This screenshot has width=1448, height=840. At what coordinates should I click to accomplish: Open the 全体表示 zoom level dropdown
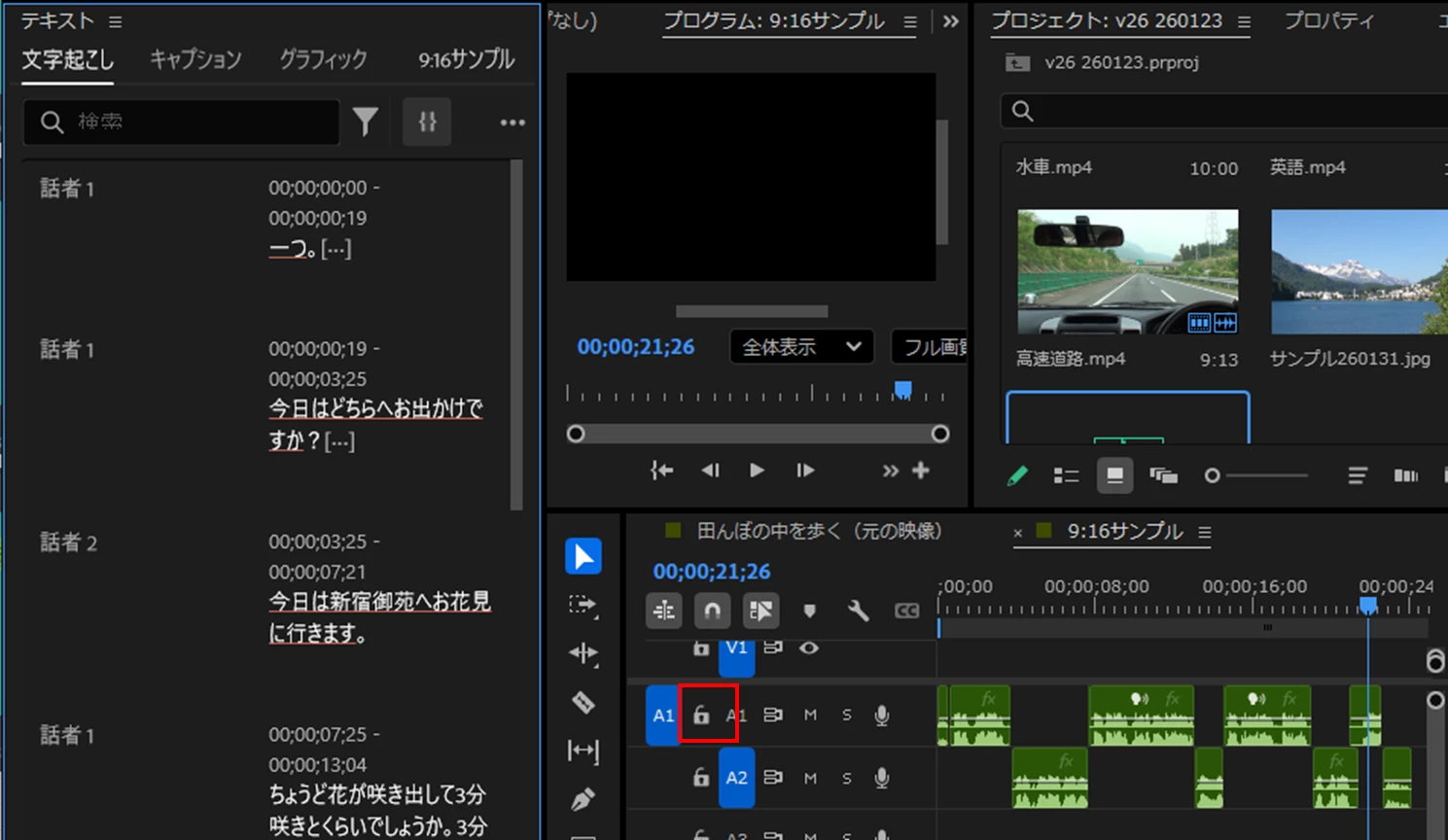coord(801,347)
